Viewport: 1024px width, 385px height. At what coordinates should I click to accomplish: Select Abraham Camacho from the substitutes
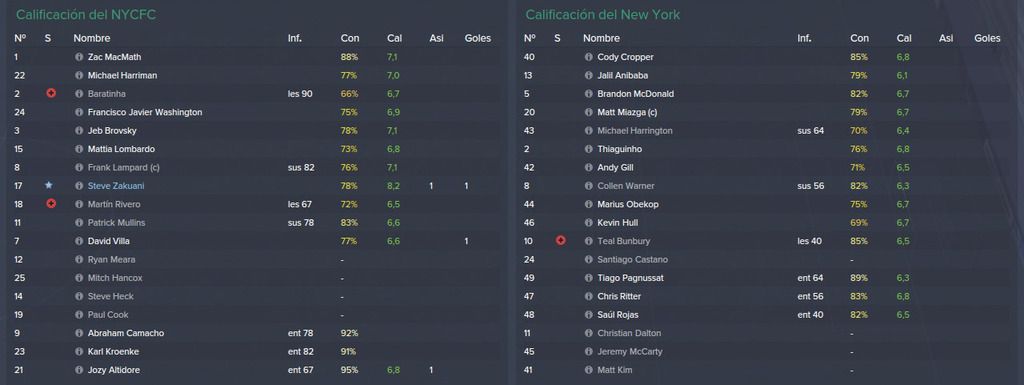126,333
